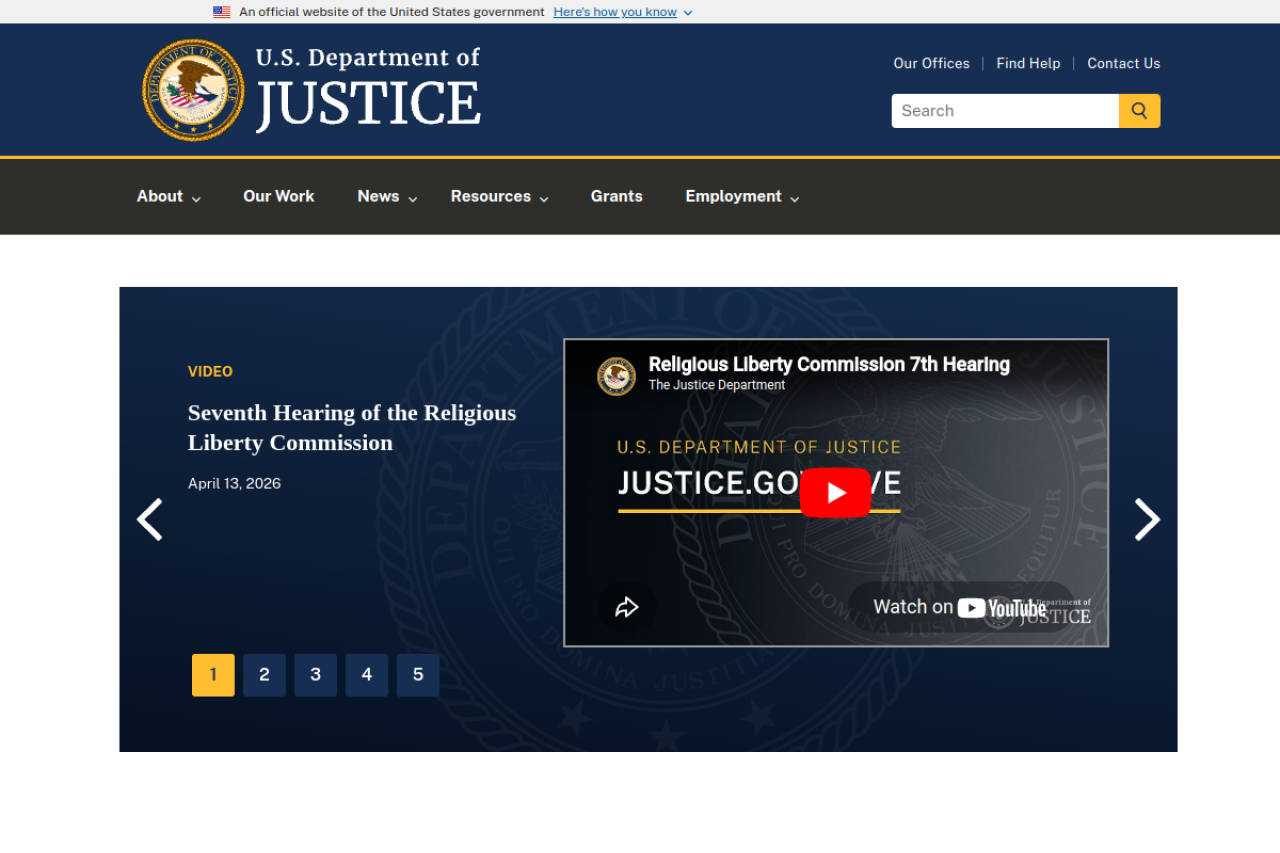The height and width of the screenshot is (853, 1280).
Task: Expand the News dropdown menu
Action: pyautogui.click(x=387, y=197)
